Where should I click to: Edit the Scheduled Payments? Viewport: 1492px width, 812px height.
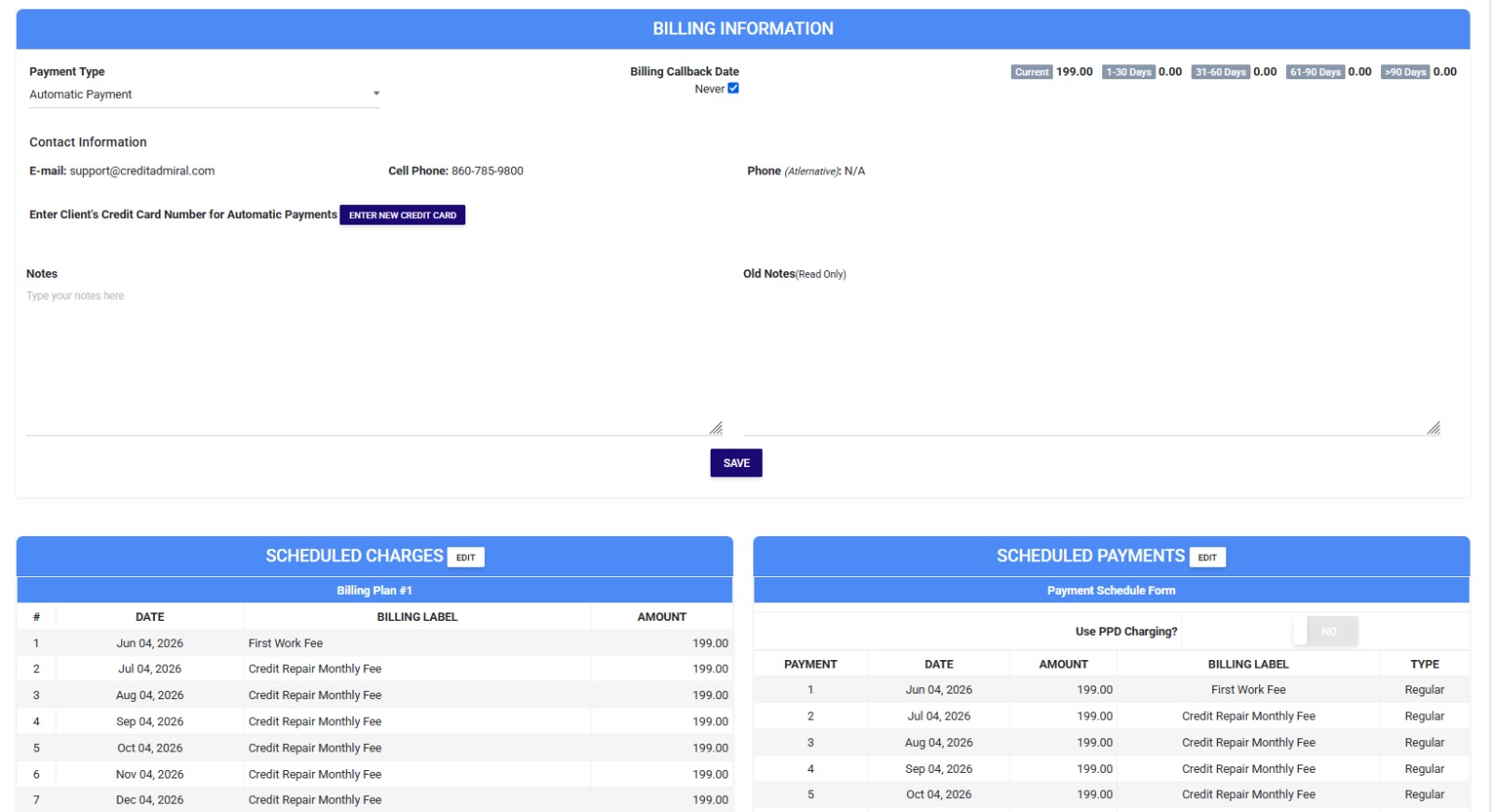coord(1207,557)
